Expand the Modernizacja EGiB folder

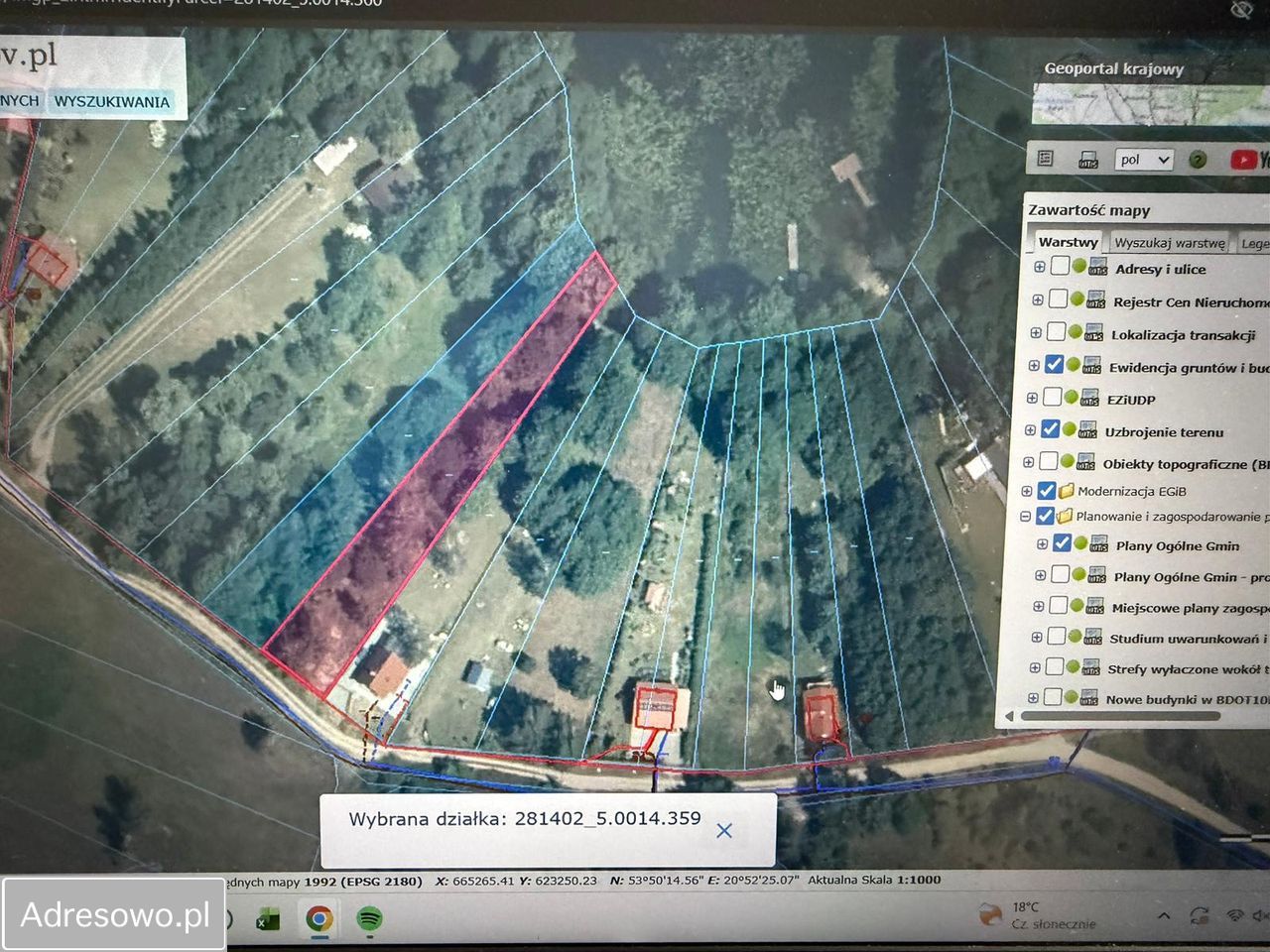point(1027,491)
